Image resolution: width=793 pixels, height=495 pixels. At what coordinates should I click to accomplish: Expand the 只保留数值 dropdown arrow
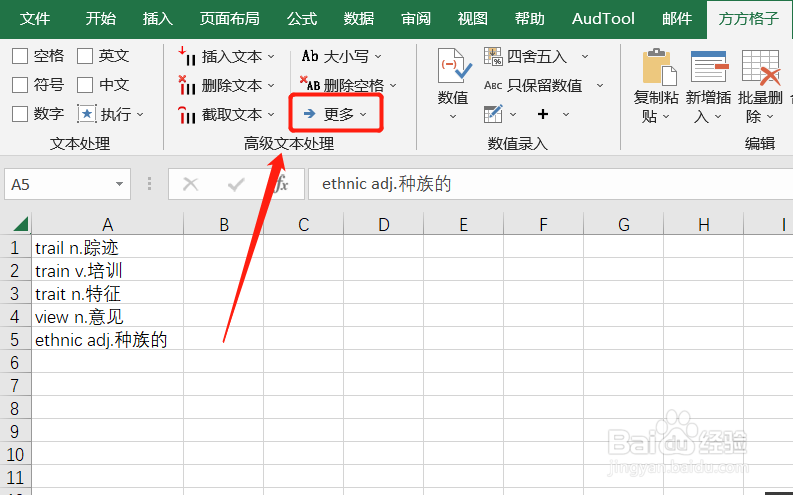(x=600, y=85)
